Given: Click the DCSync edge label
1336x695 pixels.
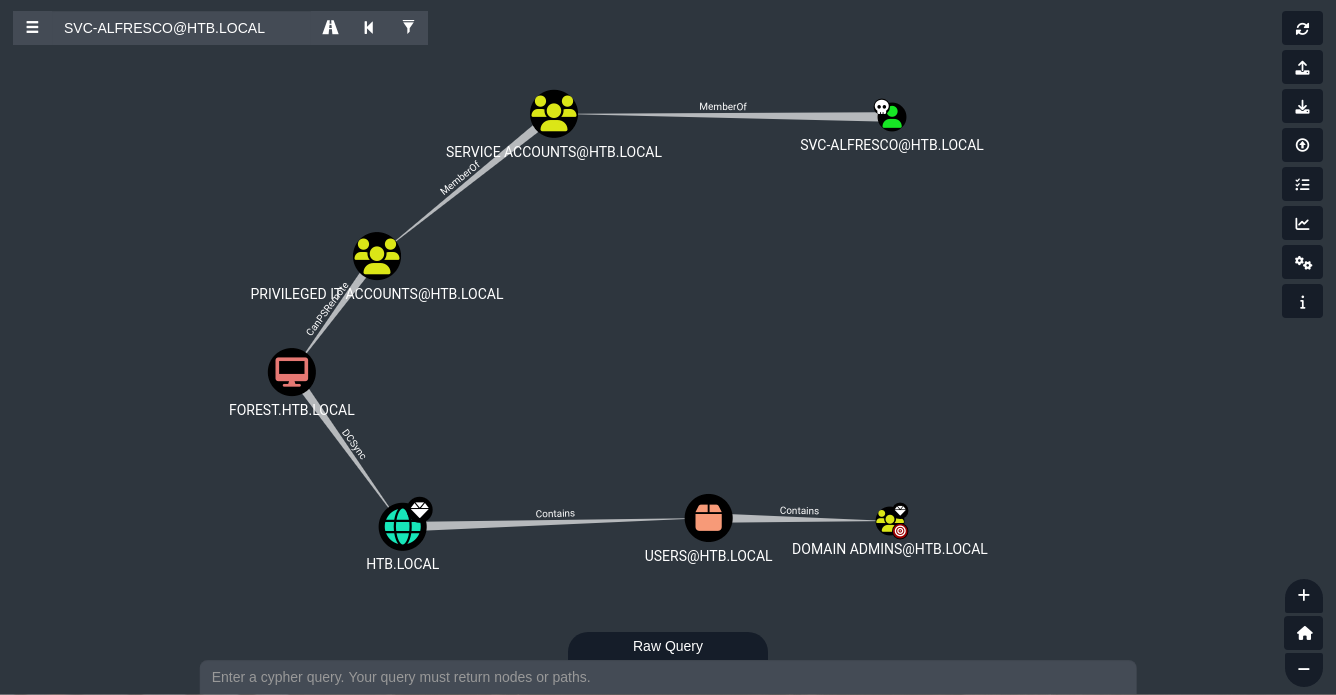Looking at the screenshot, I should click(354, 444).
